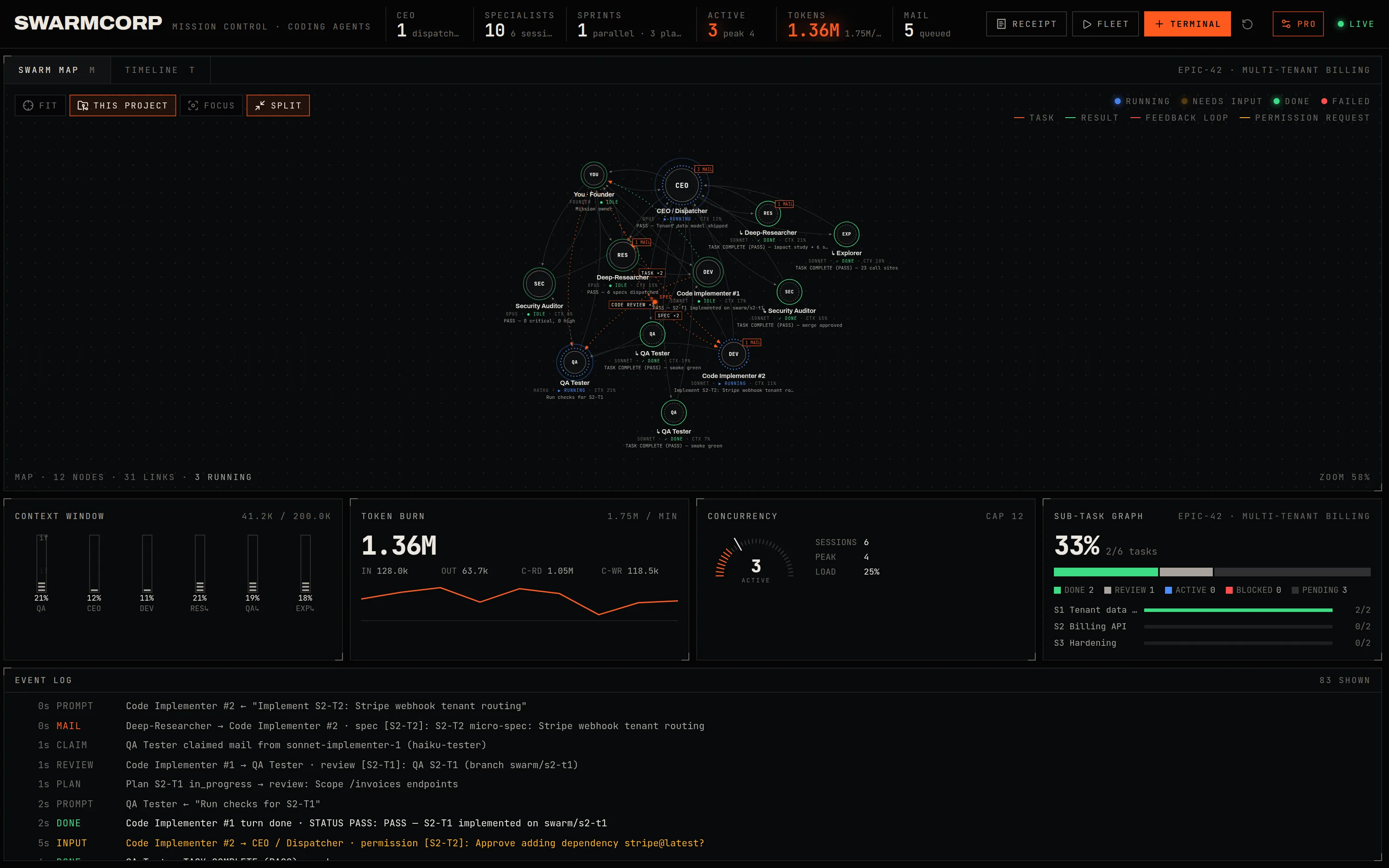This screenshot has height=868, width=1389.
Task: Click the CEO 12% context window bar
Action: [x=94, y=564]
